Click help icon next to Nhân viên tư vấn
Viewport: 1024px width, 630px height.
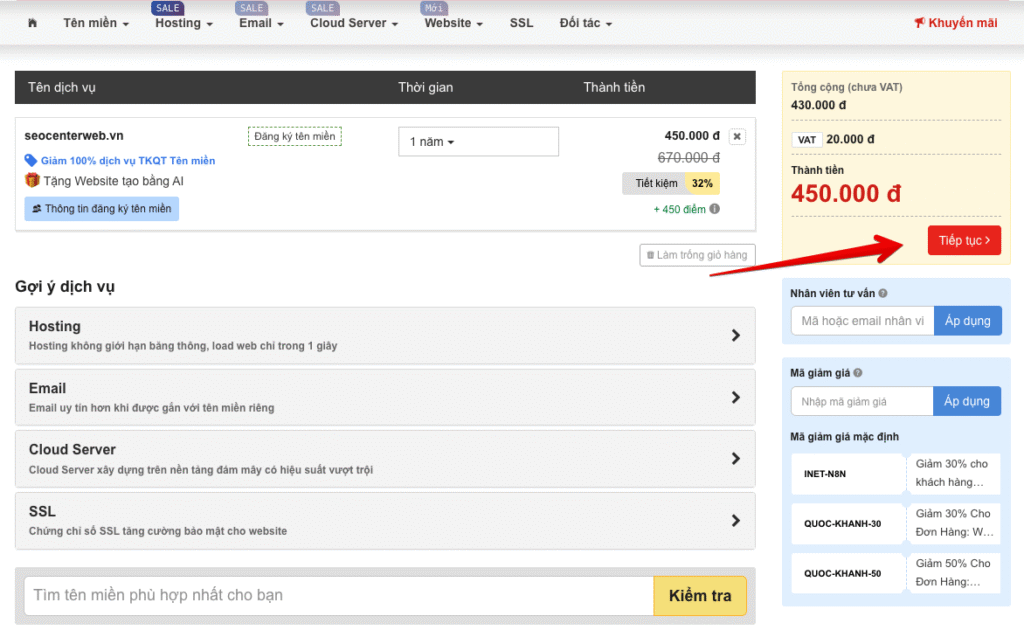[x=883, y=294]
